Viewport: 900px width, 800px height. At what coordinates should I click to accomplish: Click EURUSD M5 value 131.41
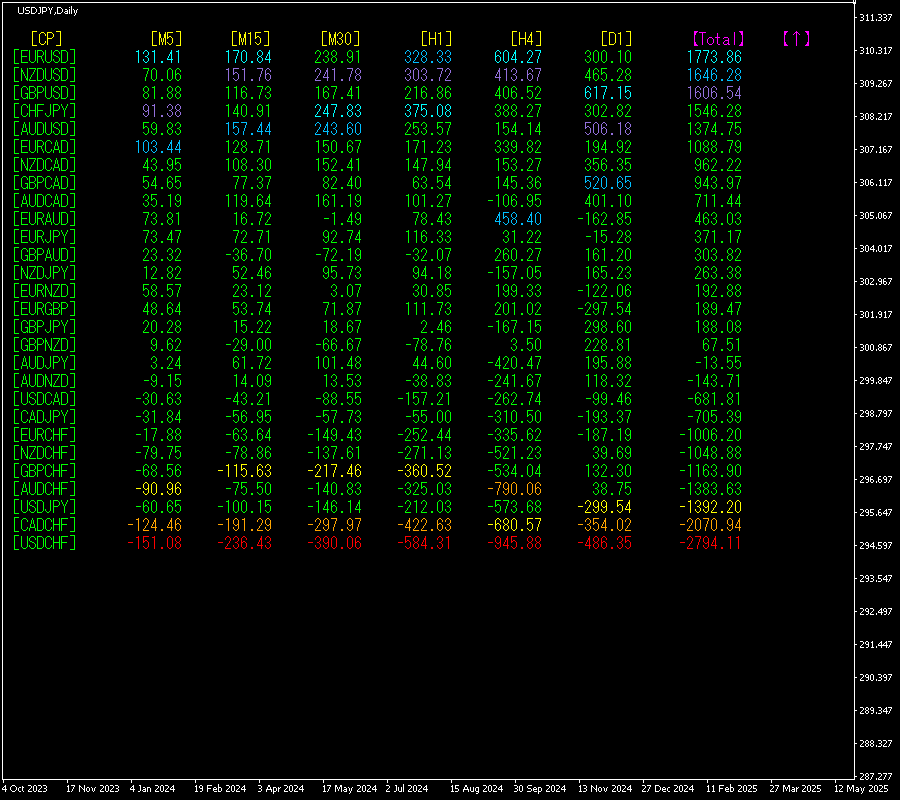[x=158, y=57]
